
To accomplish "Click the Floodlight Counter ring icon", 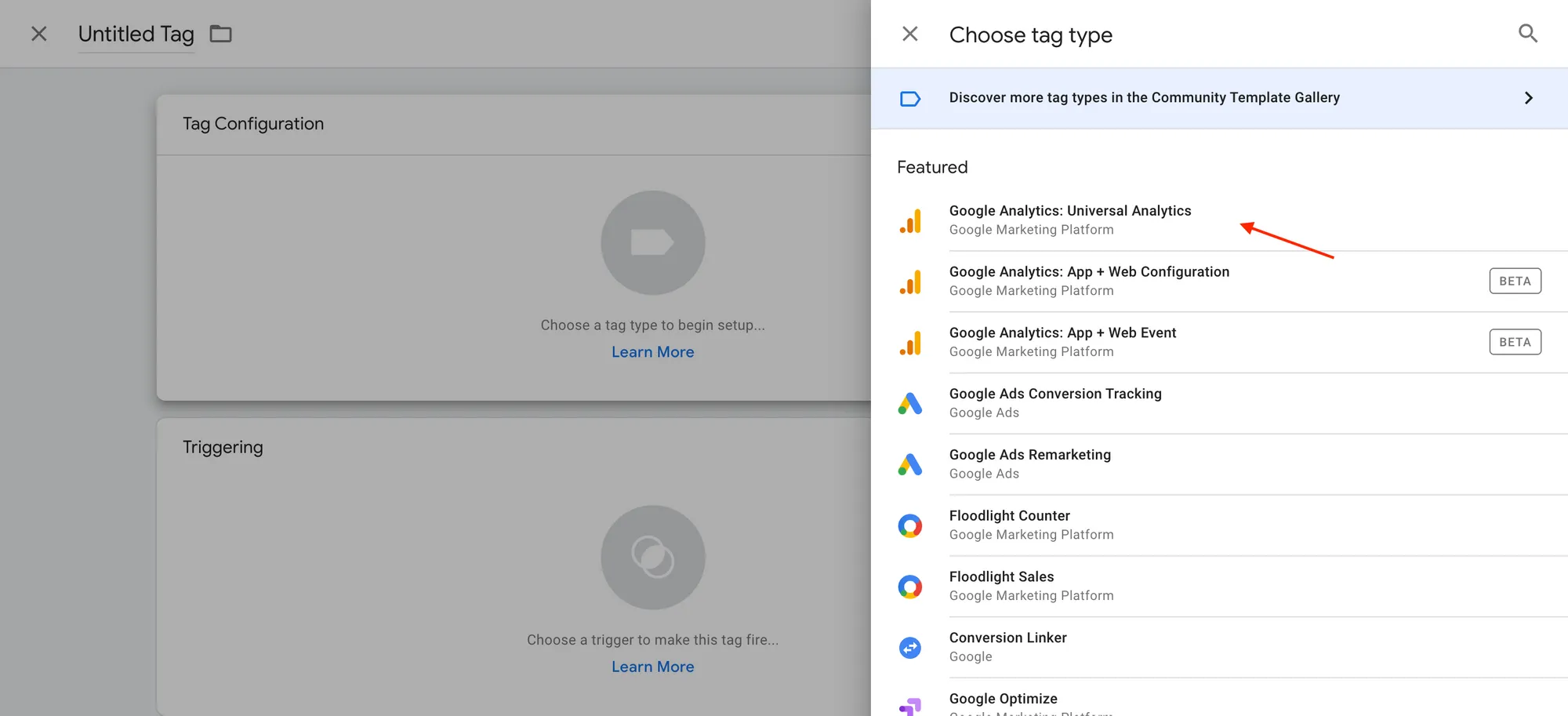I will pos(910,525).
